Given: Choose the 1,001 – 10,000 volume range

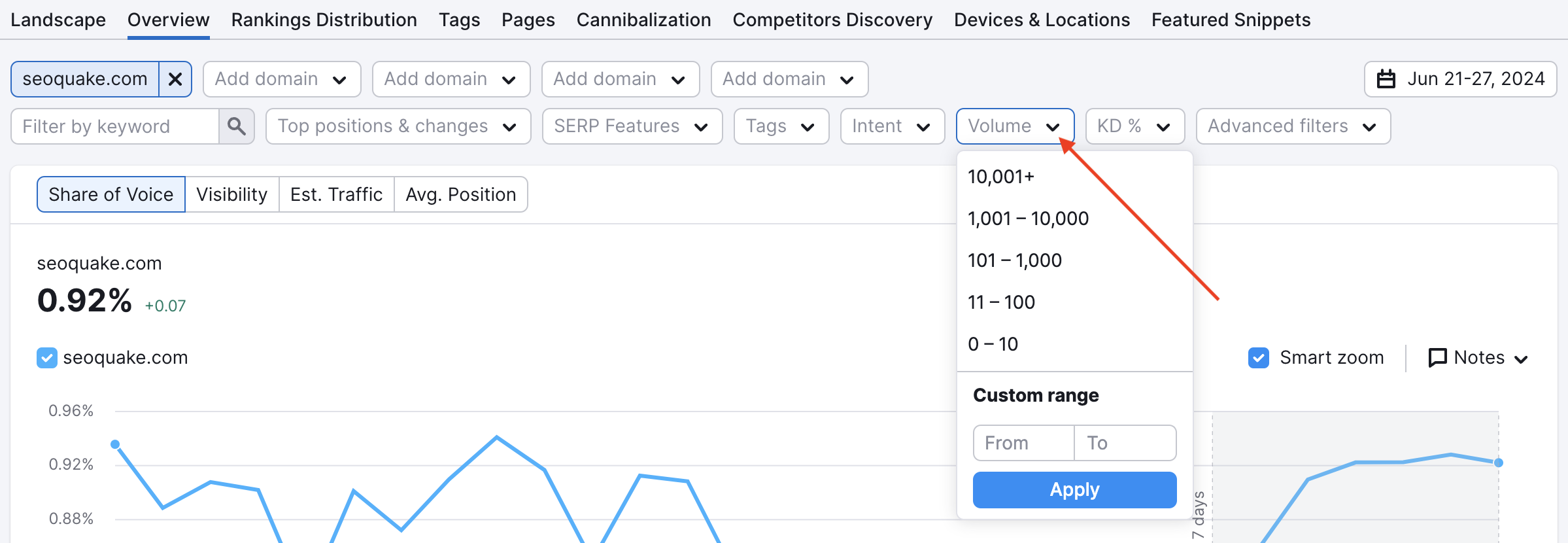Looking at the screenshot, I should click(x=1075, y=219).
